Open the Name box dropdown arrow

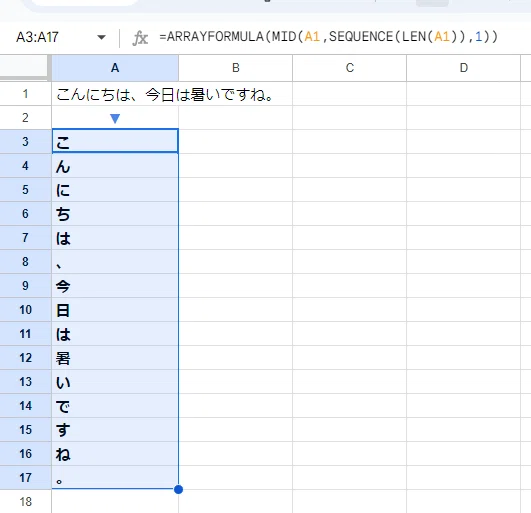coord(101,37)
